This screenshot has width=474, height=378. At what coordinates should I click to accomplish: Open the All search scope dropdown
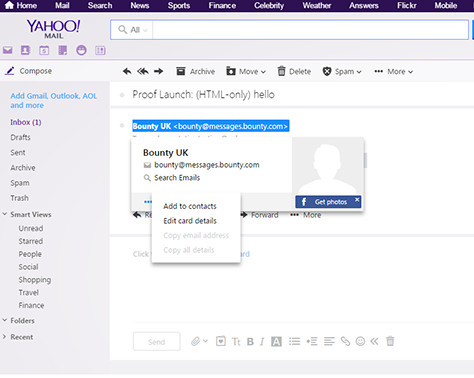[132, 30]
